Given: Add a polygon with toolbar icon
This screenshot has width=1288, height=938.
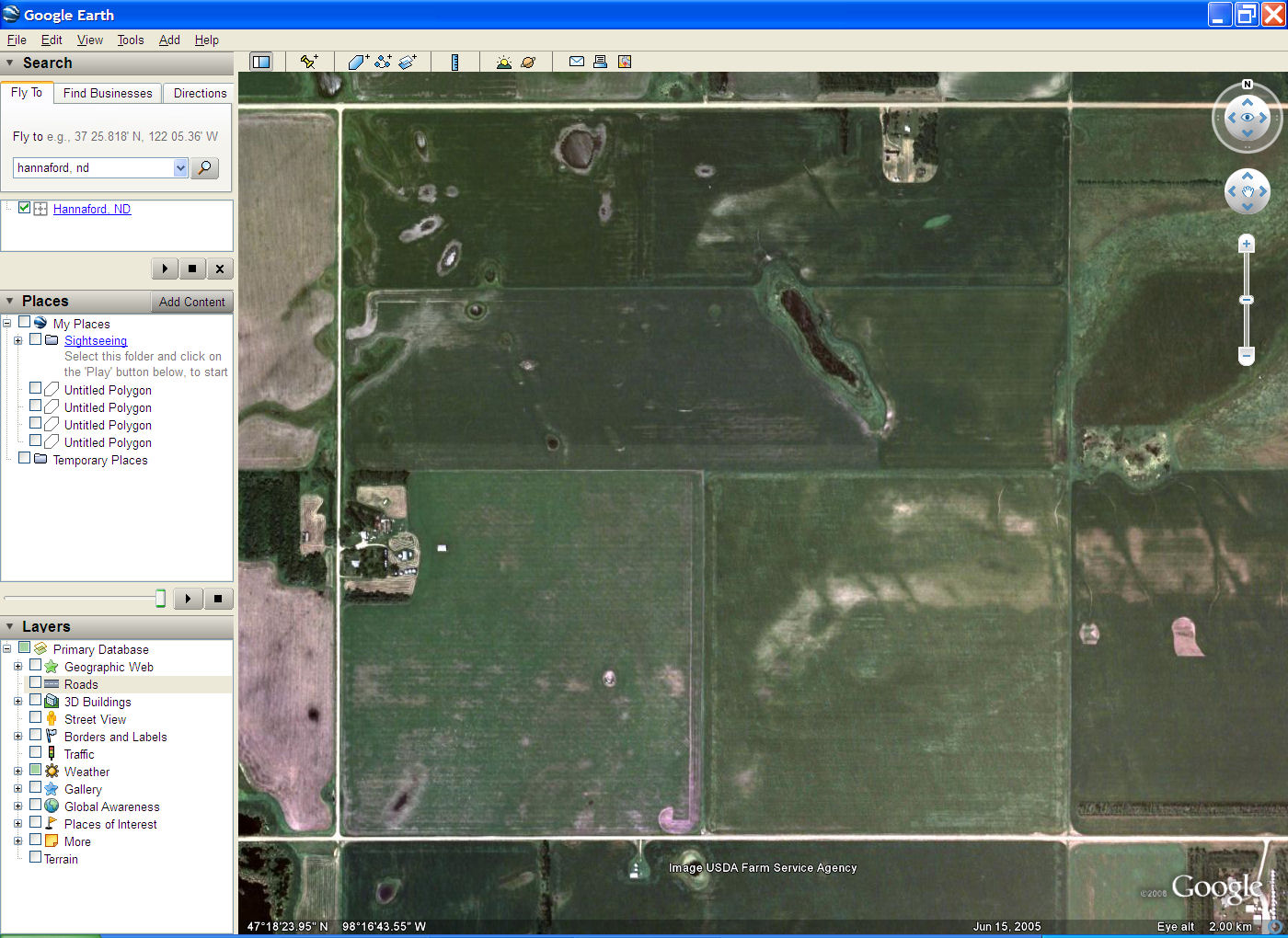Looking at the screenshot, I should coord(358,62).
